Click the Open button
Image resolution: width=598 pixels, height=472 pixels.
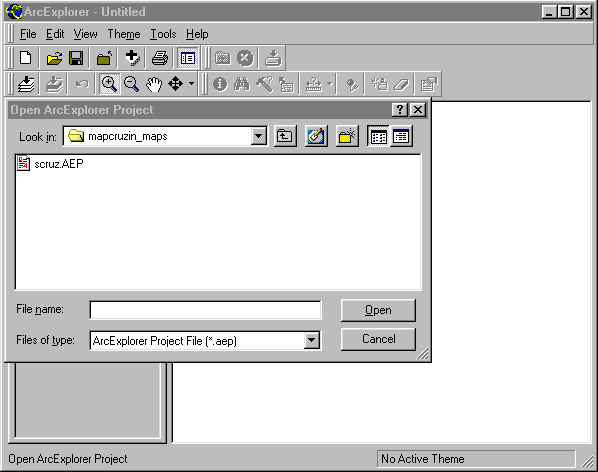(378, 310)
